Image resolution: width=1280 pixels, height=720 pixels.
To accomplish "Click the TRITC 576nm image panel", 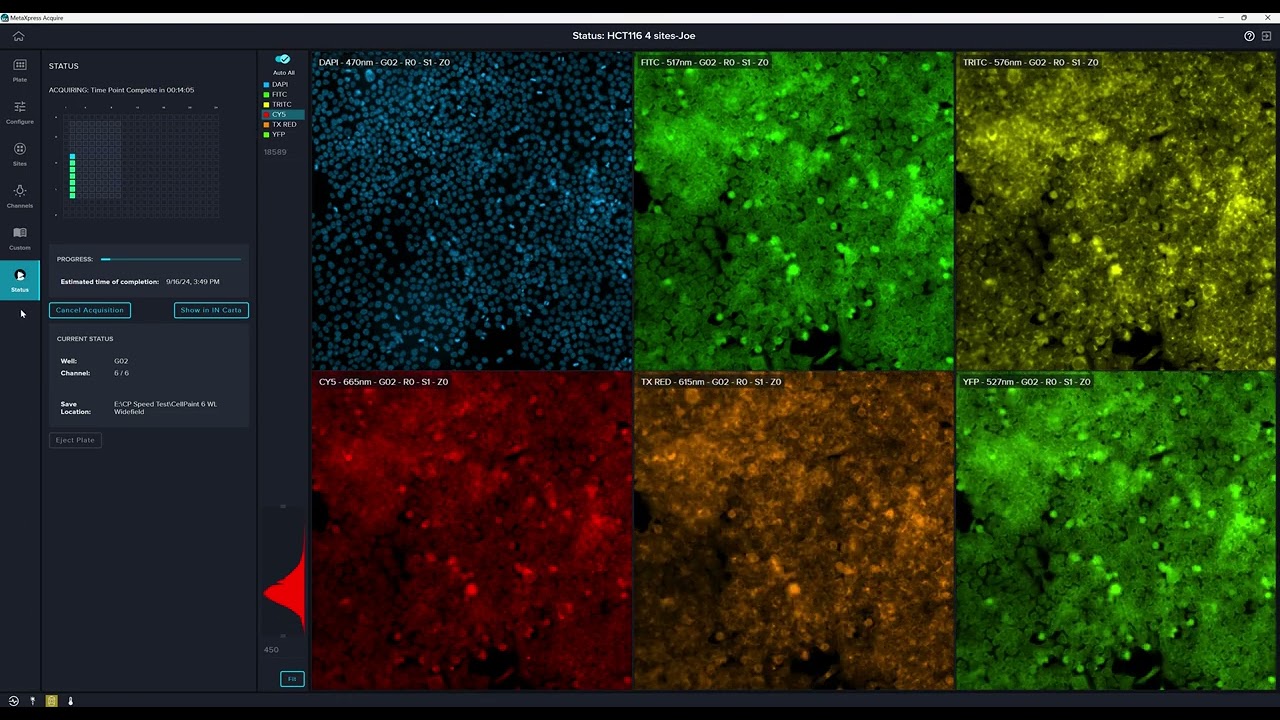I will (1116, 211).
